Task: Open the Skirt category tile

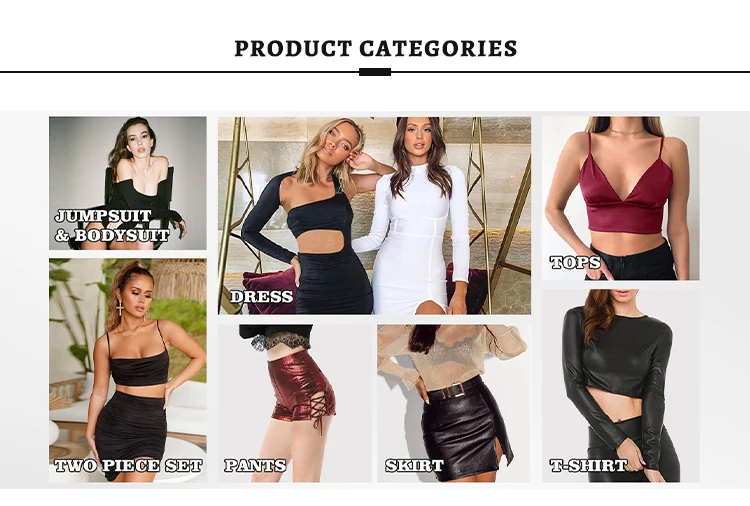Action: coord(453,403)
